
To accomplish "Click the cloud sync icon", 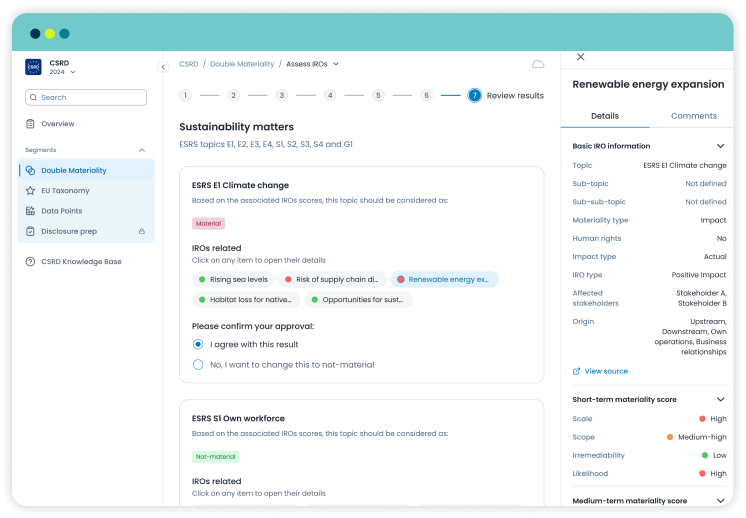I will (x=538, y=64).
